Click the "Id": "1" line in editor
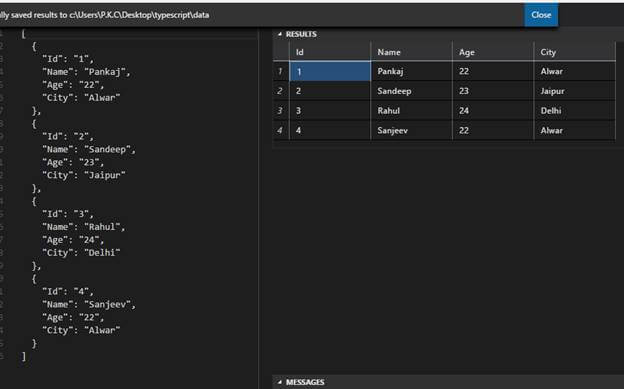Image resolution: width=624 pixels, height=389 pixels. point(68,59)
